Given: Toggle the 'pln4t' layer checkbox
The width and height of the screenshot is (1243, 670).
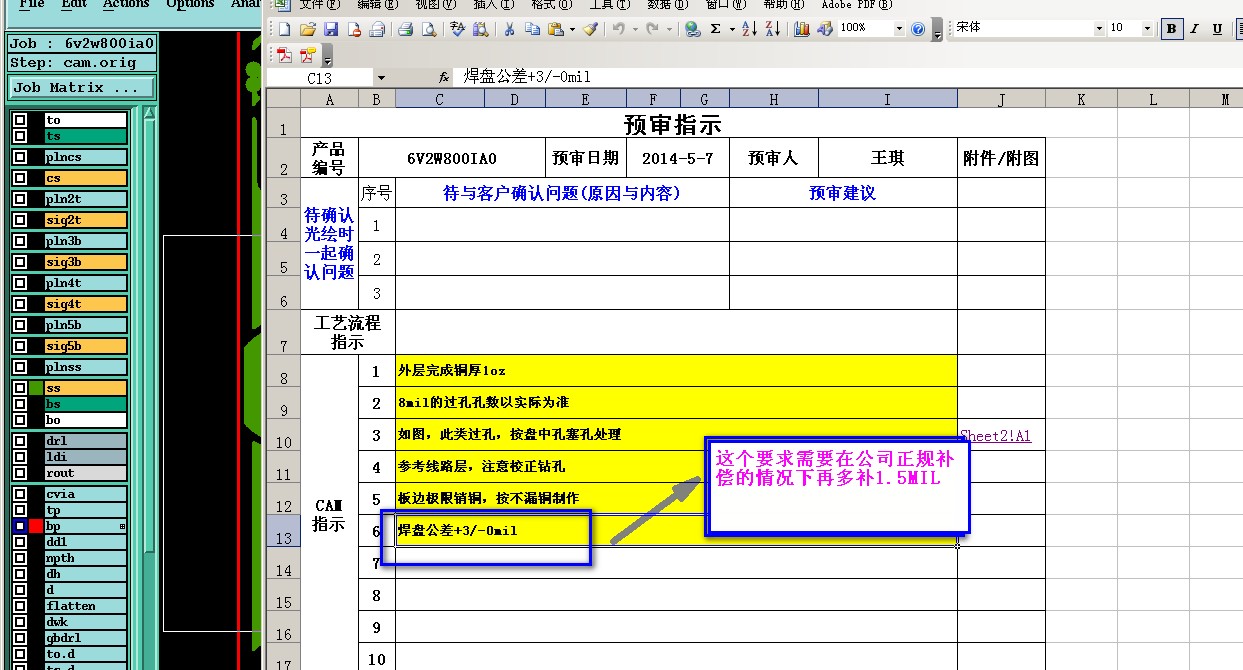Looking at the screenshot, I should [20, 283].
